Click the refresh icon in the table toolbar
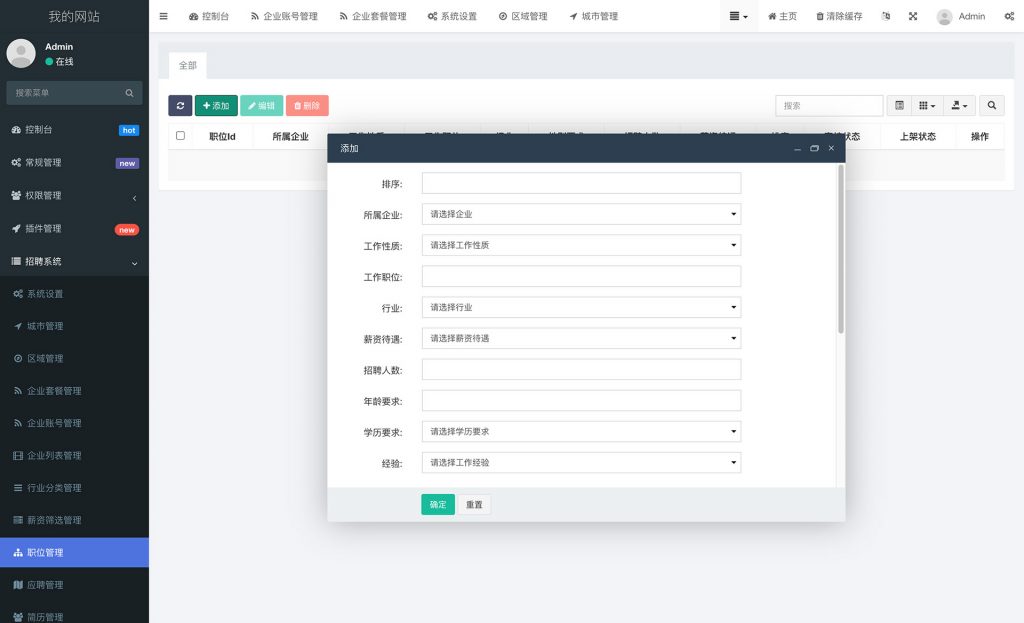 [180, 105]
